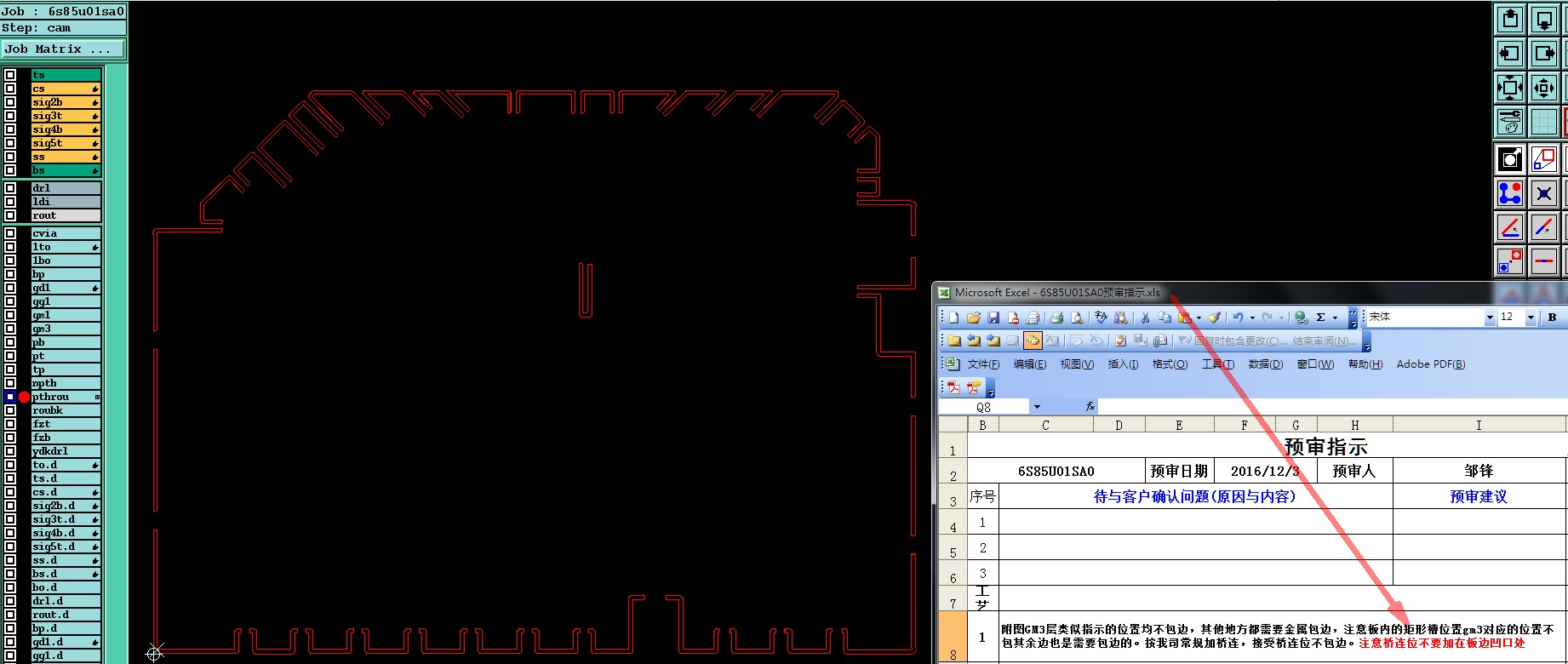Click red color dot of pthrou layer
1568x664 pixels.
tap(24, 397)
